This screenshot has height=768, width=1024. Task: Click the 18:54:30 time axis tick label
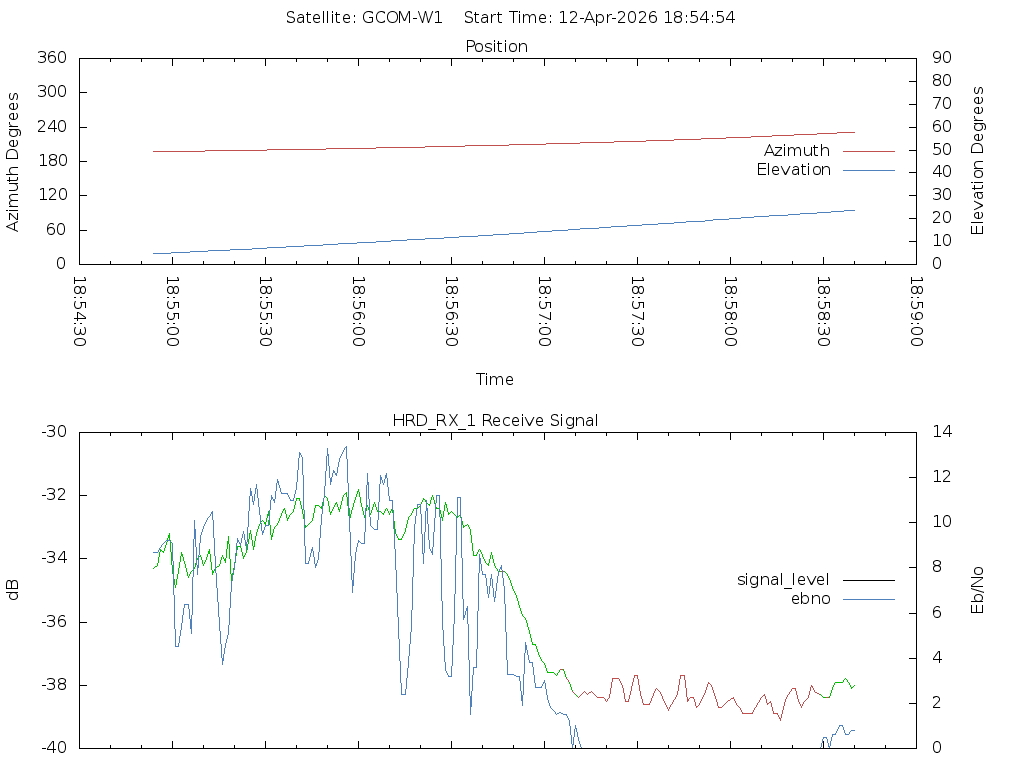coord(79,311)
